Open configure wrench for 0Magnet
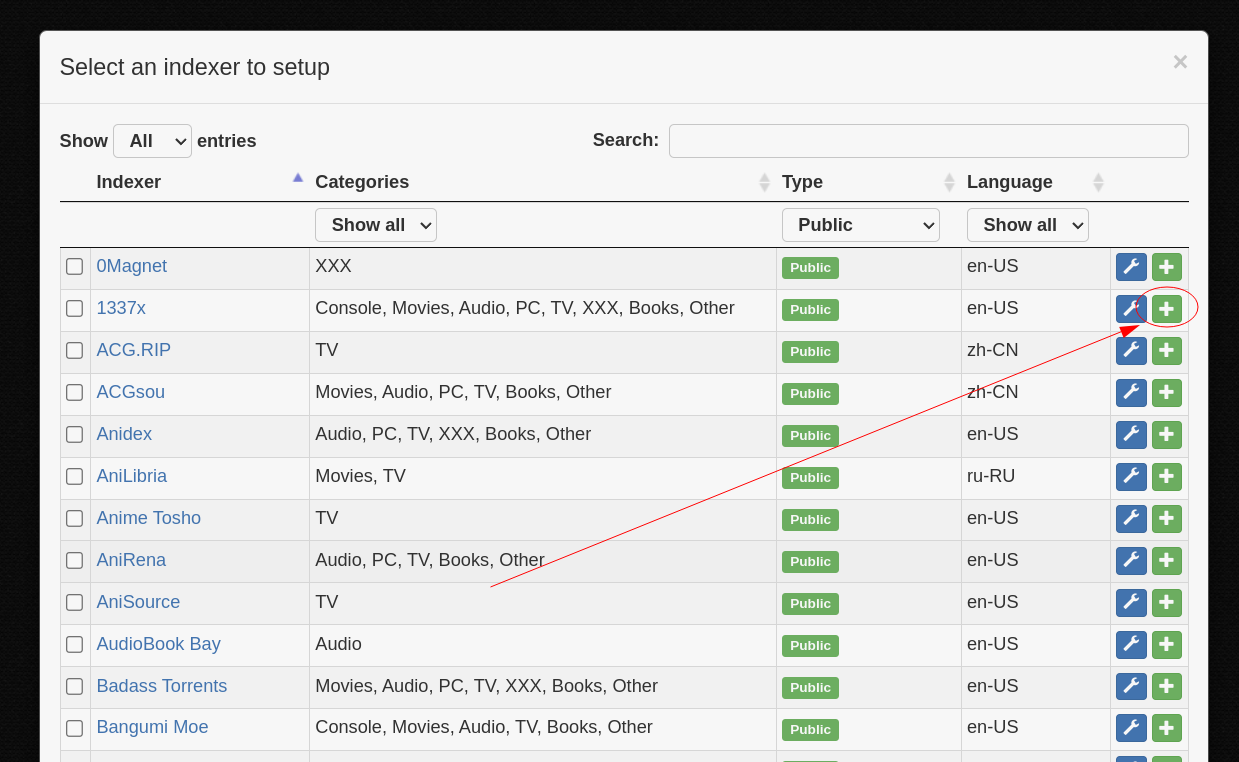The width and height of the screenshot is (1239, 762). point(1131,267)
